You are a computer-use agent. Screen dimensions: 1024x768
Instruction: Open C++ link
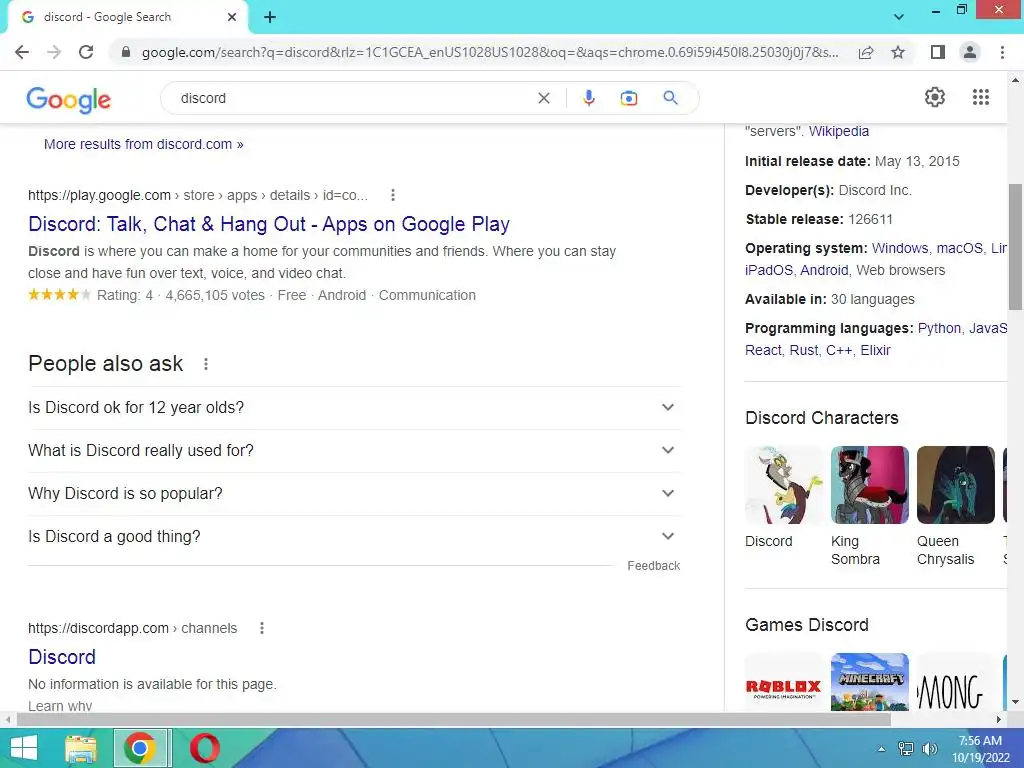point(839,351)
